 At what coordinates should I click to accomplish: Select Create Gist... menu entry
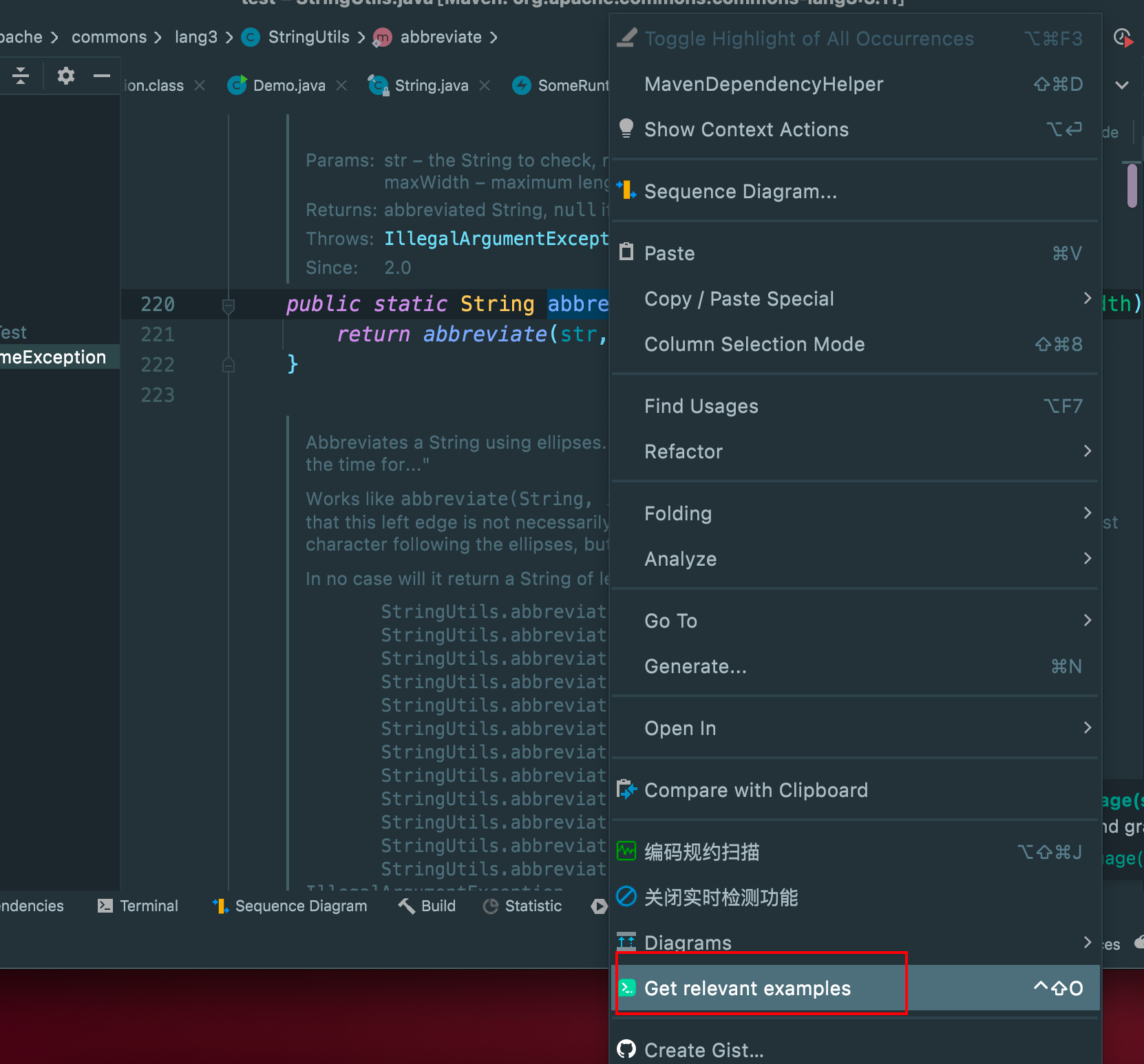coord(855,1050)
